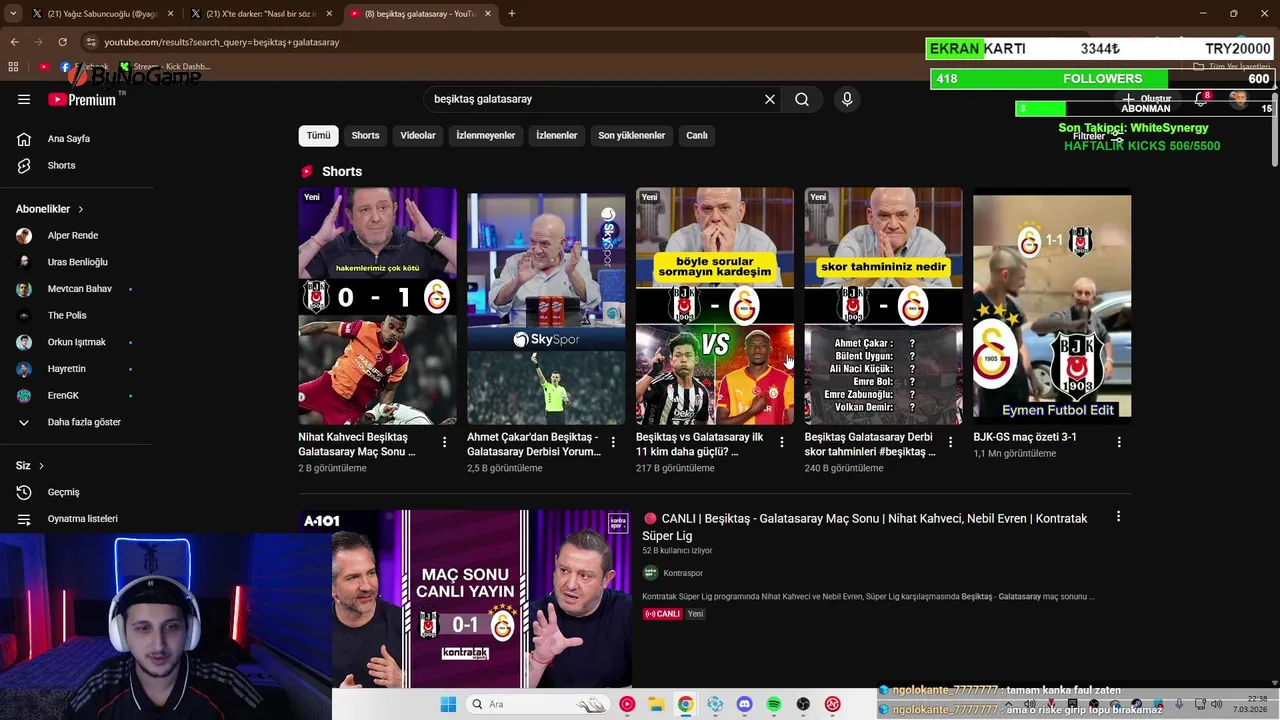Viewport: 1280px width, 720px height.
Task: Open the Oluştur create button
Action: pyautogui.click(x=1147, y=99)
